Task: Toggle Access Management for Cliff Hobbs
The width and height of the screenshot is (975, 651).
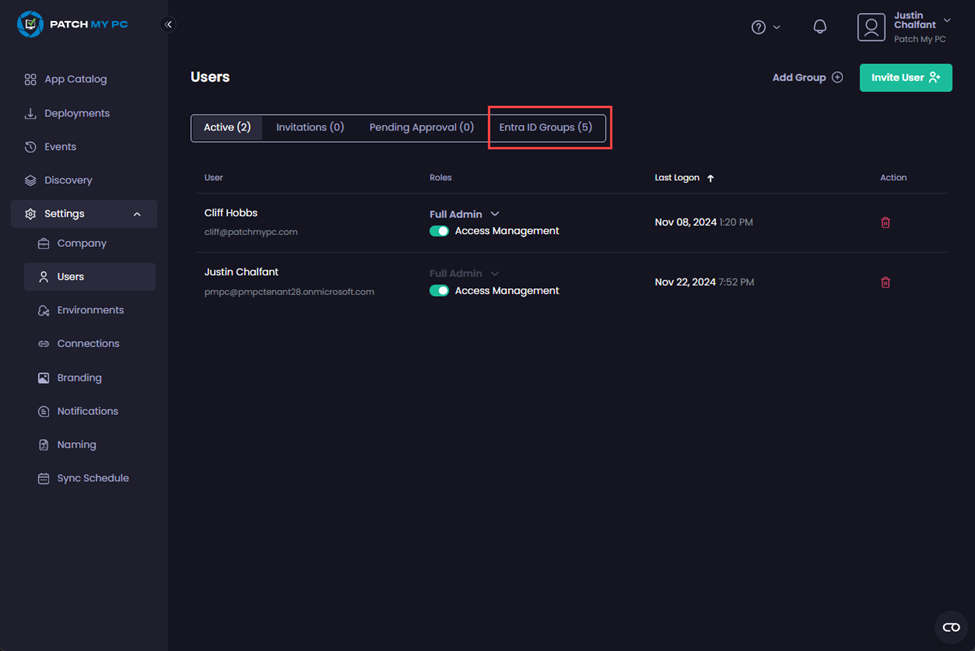Action: [440, 229]
